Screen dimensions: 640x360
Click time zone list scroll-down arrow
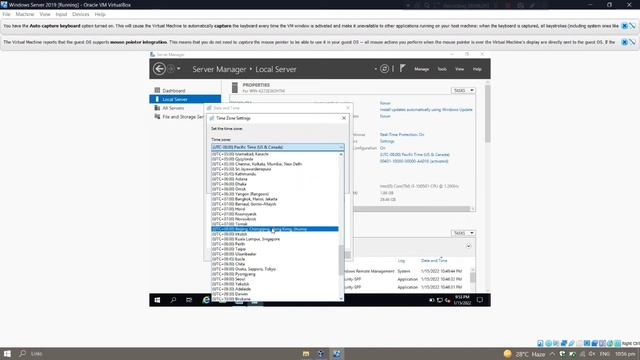341,299
